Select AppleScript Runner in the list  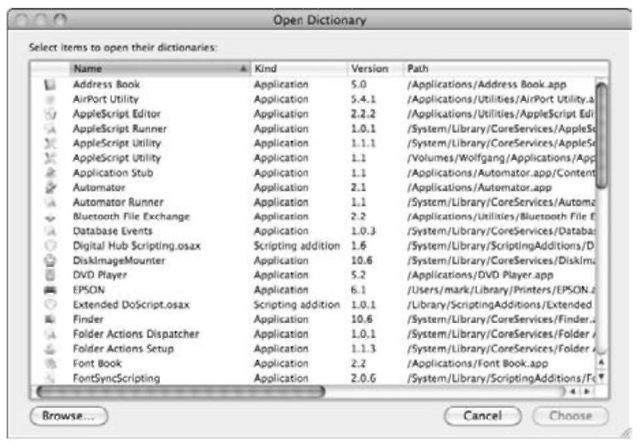pos(120,129)
